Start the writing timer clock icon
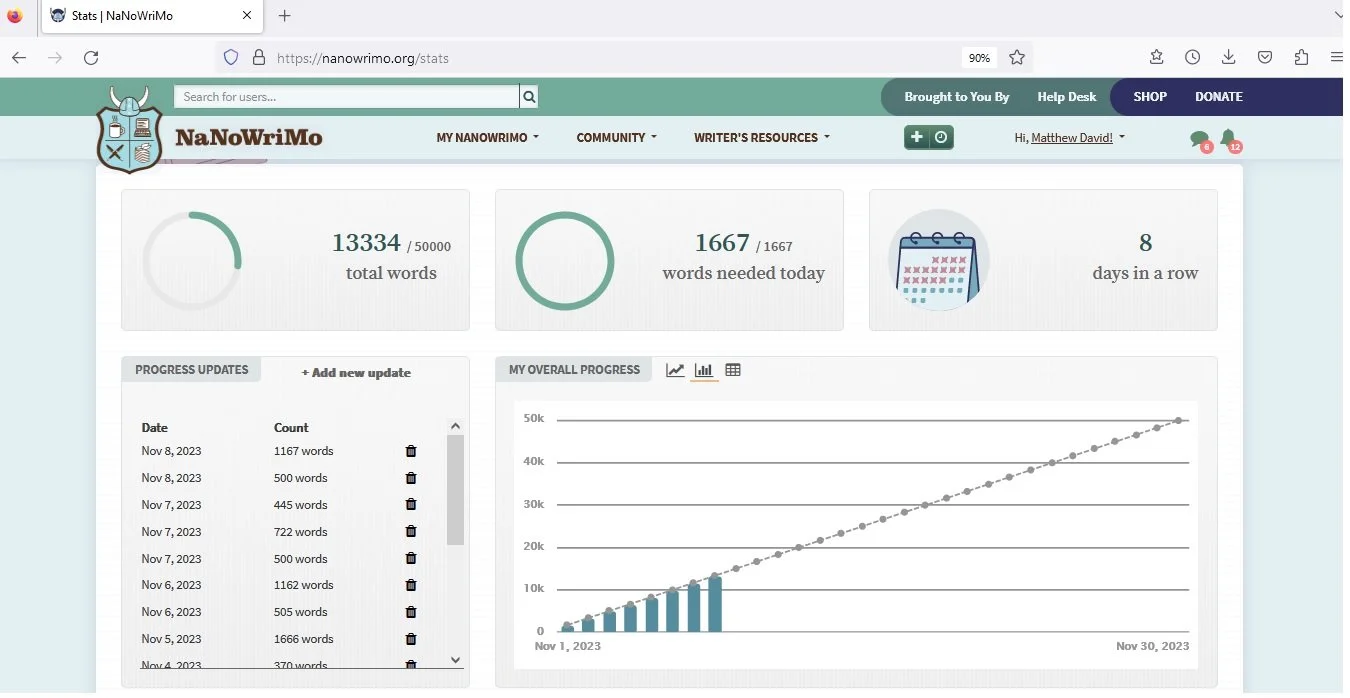Screen dimensions: 1350x698 point(941,137)
